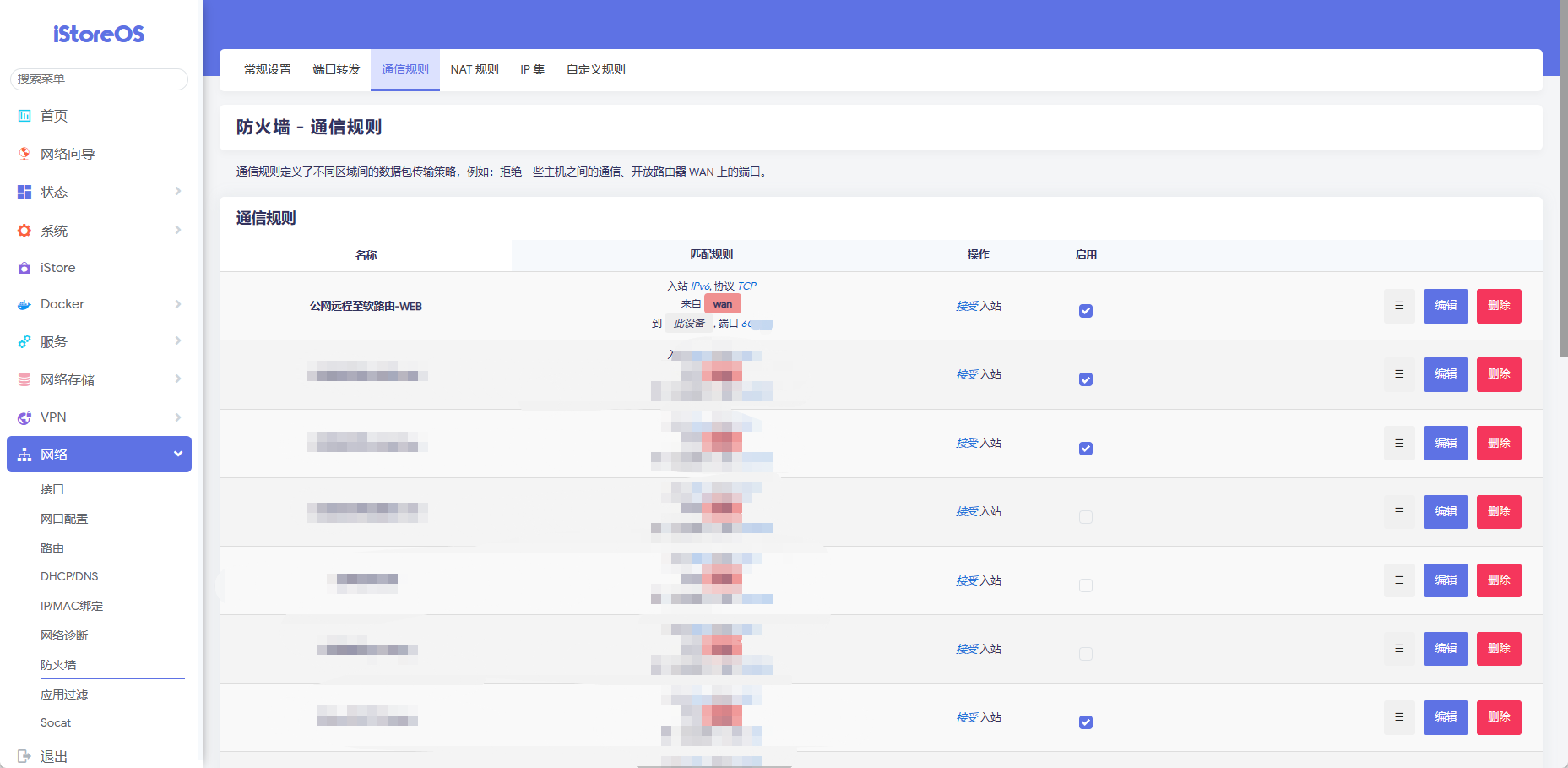Click drag handle of 公网远程至软路由-WEB rule
Image resolution: width=1568 pixels, height=768 pixels.
[1399, 306]
